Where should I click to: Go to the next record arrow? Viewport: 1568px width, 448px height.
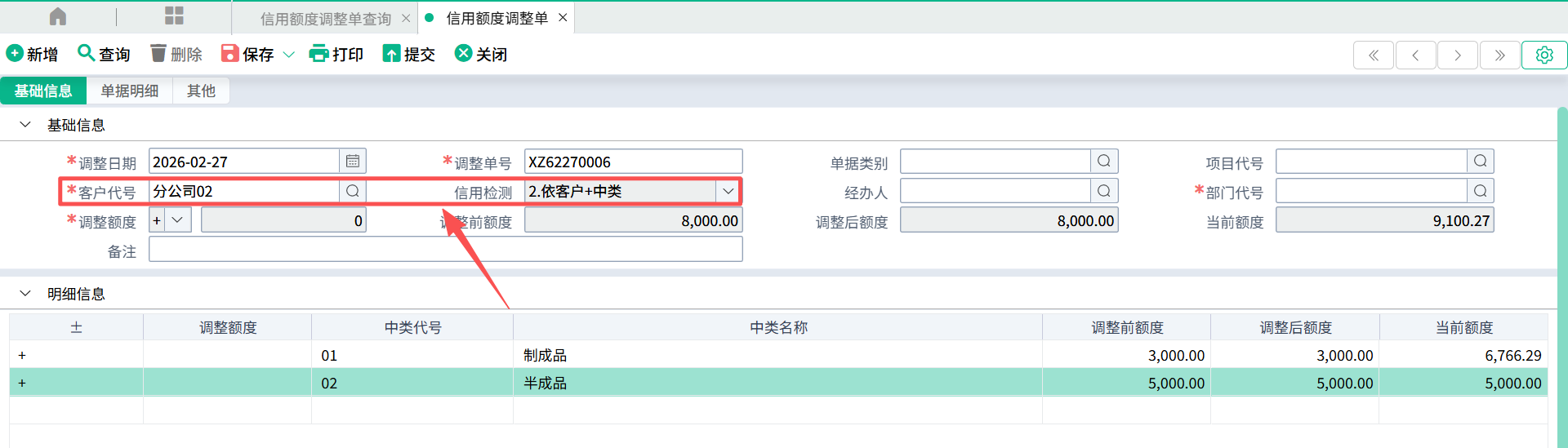click(x=1458, y=55)
